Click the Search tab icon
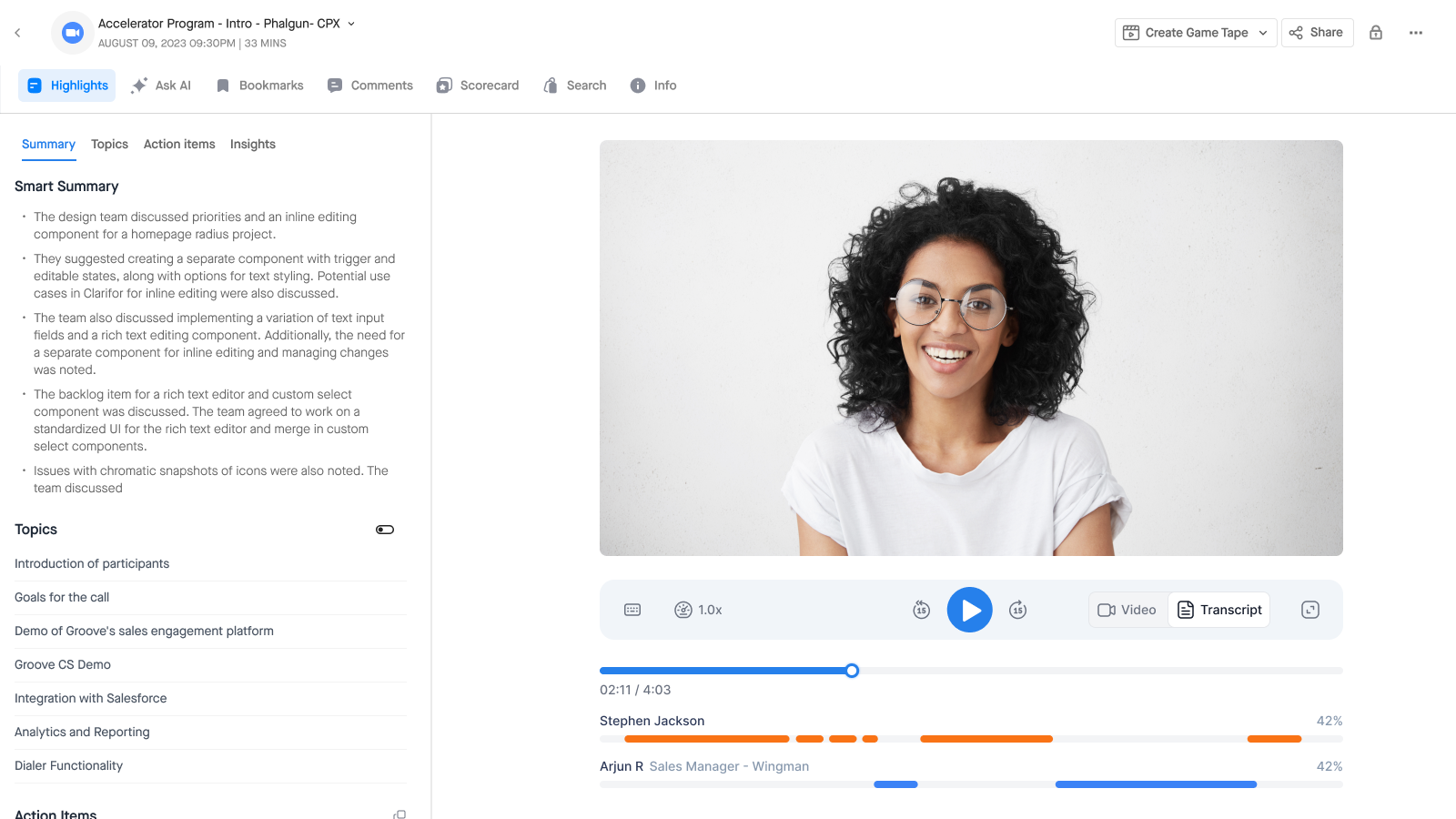This screenshot has width=1456, height=819. tap(551, 86)
